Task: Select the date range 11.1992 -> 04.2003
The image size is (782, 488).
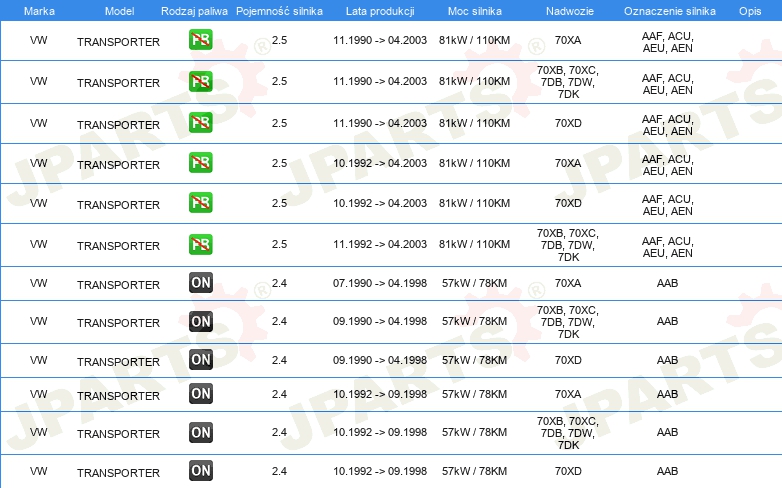Action: click(380, 244)
